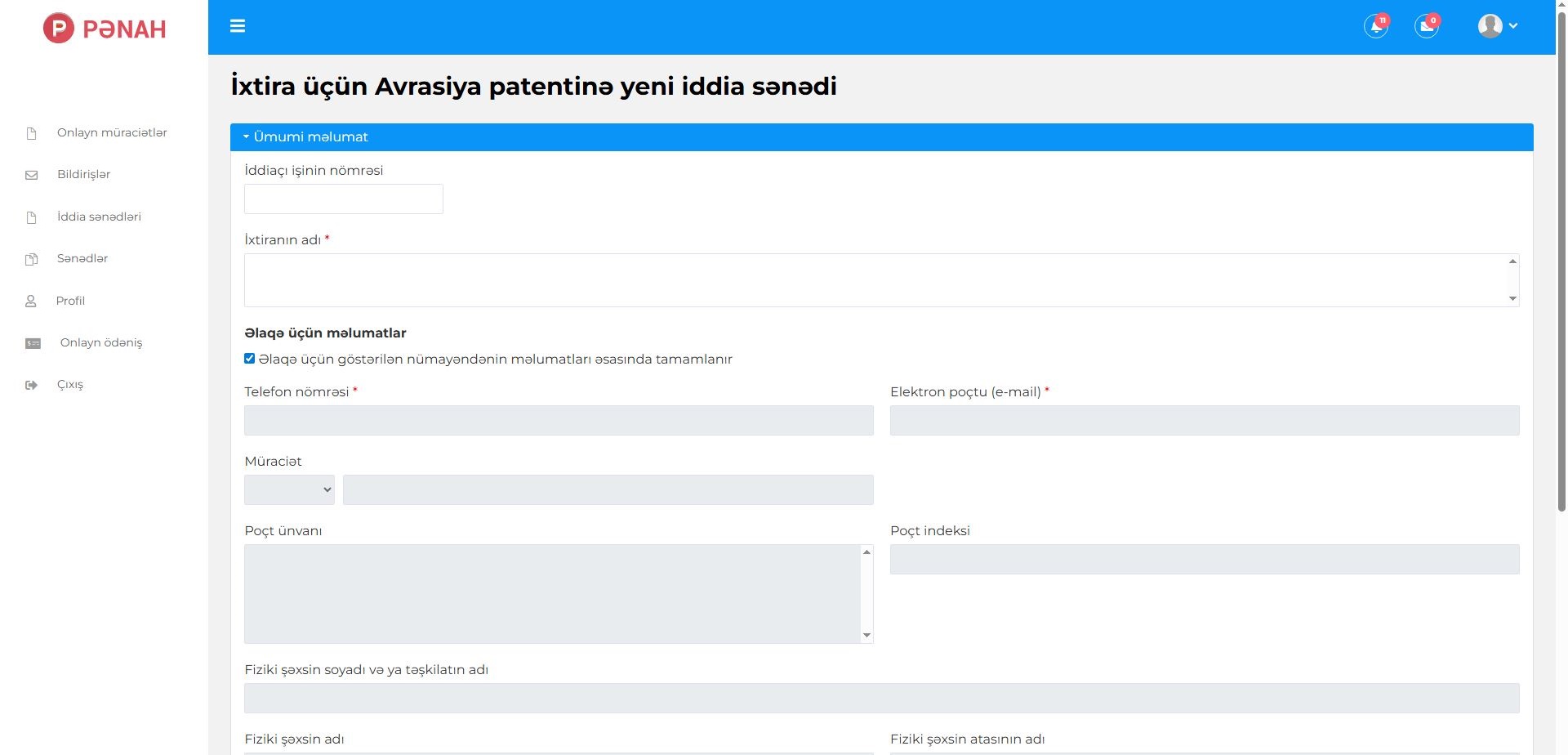Uncheck the Əlaqə üçün nümayəndə checkbox
Image resolution: width=1568 pixels, height=755 pixels.
[x=250, y=359]
